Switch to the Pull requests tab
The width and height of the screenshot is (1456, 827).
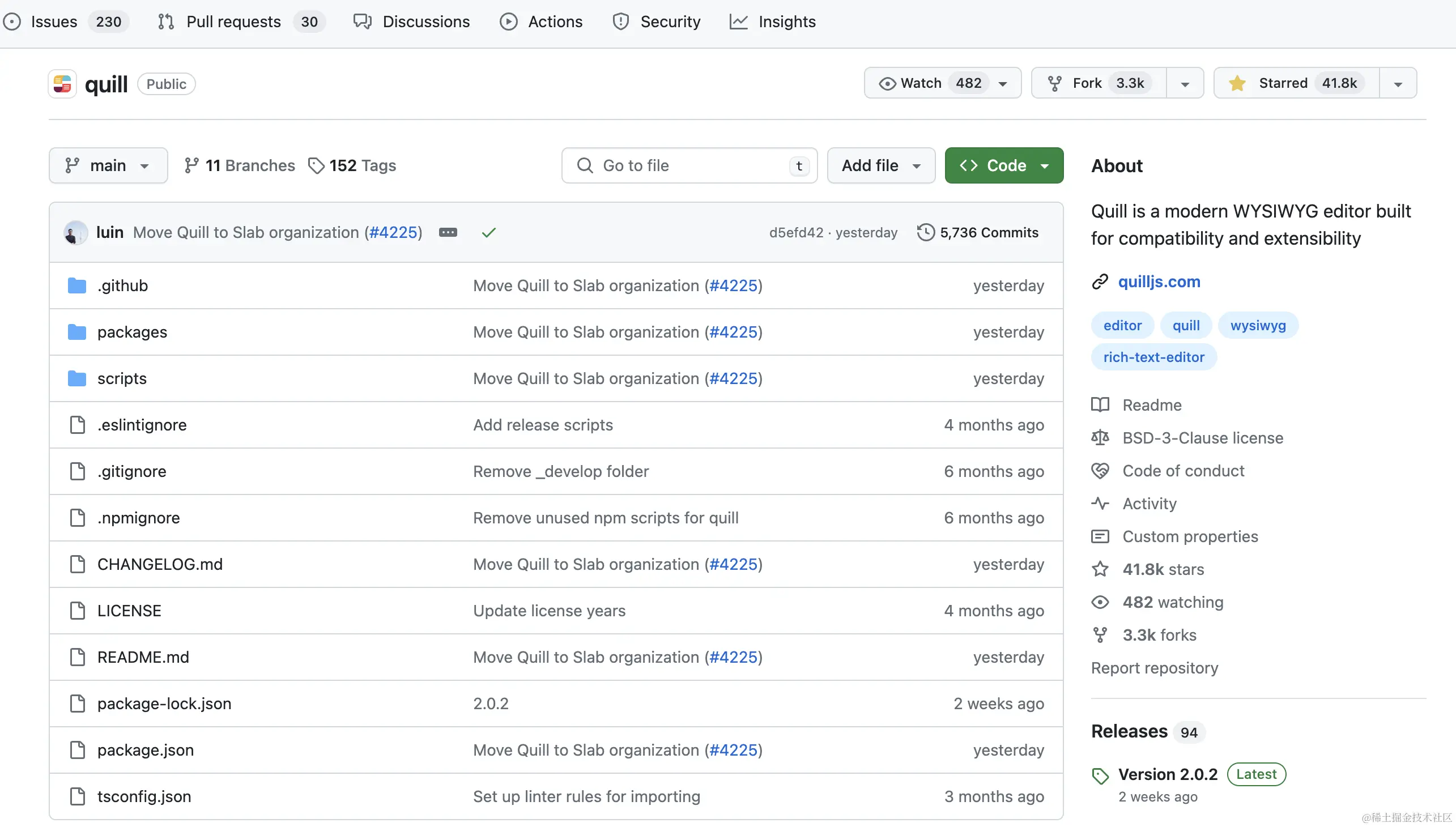(x=233, y=22)
